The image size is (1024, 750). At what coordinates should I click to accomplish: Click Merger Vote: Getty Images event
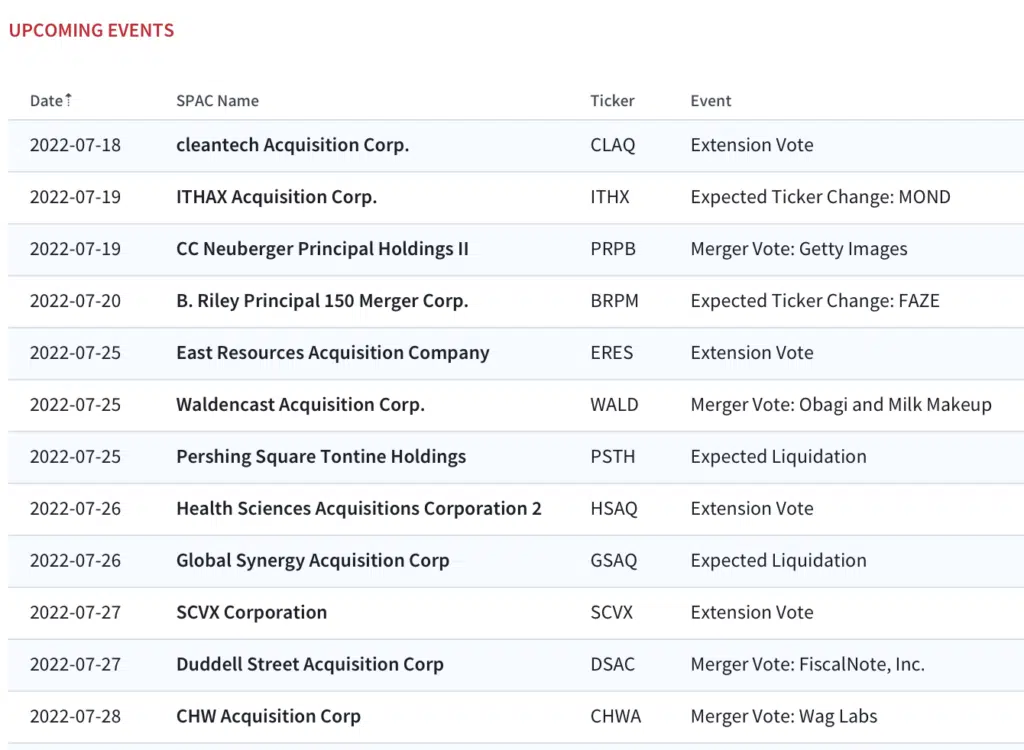(799, 249)
